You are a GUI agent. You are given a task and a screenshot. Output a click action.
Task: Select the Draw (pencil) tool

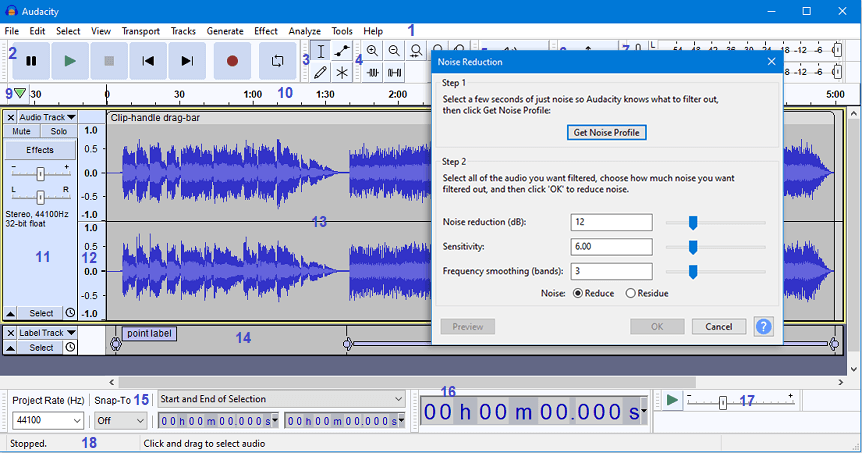coord(321,72)
